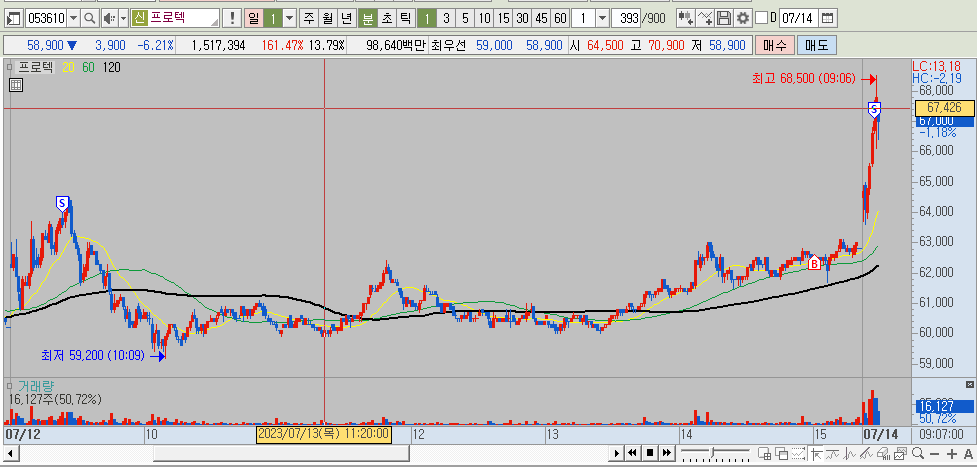The width and height of the screenshot is (977, 467).
Task: Select the 3 minute interval button
Action: 446,18
